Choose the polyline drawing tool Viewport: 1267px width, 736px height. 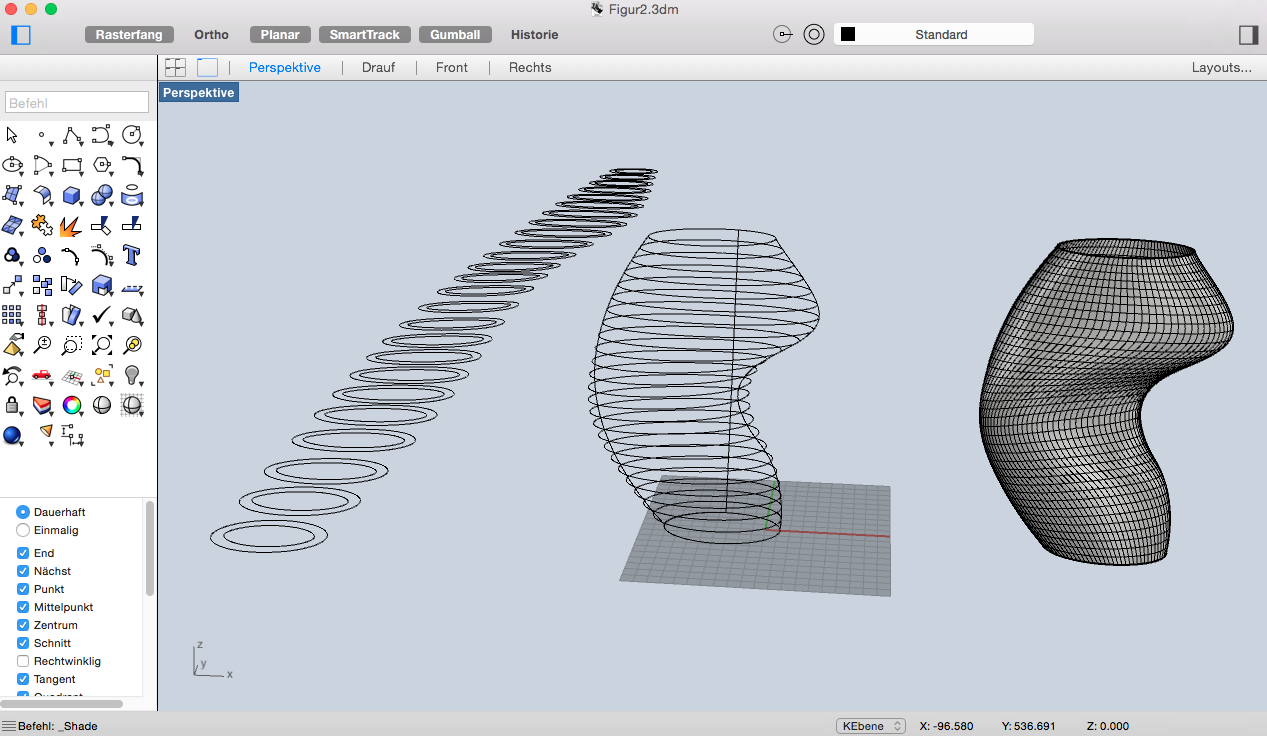(71, 135)
